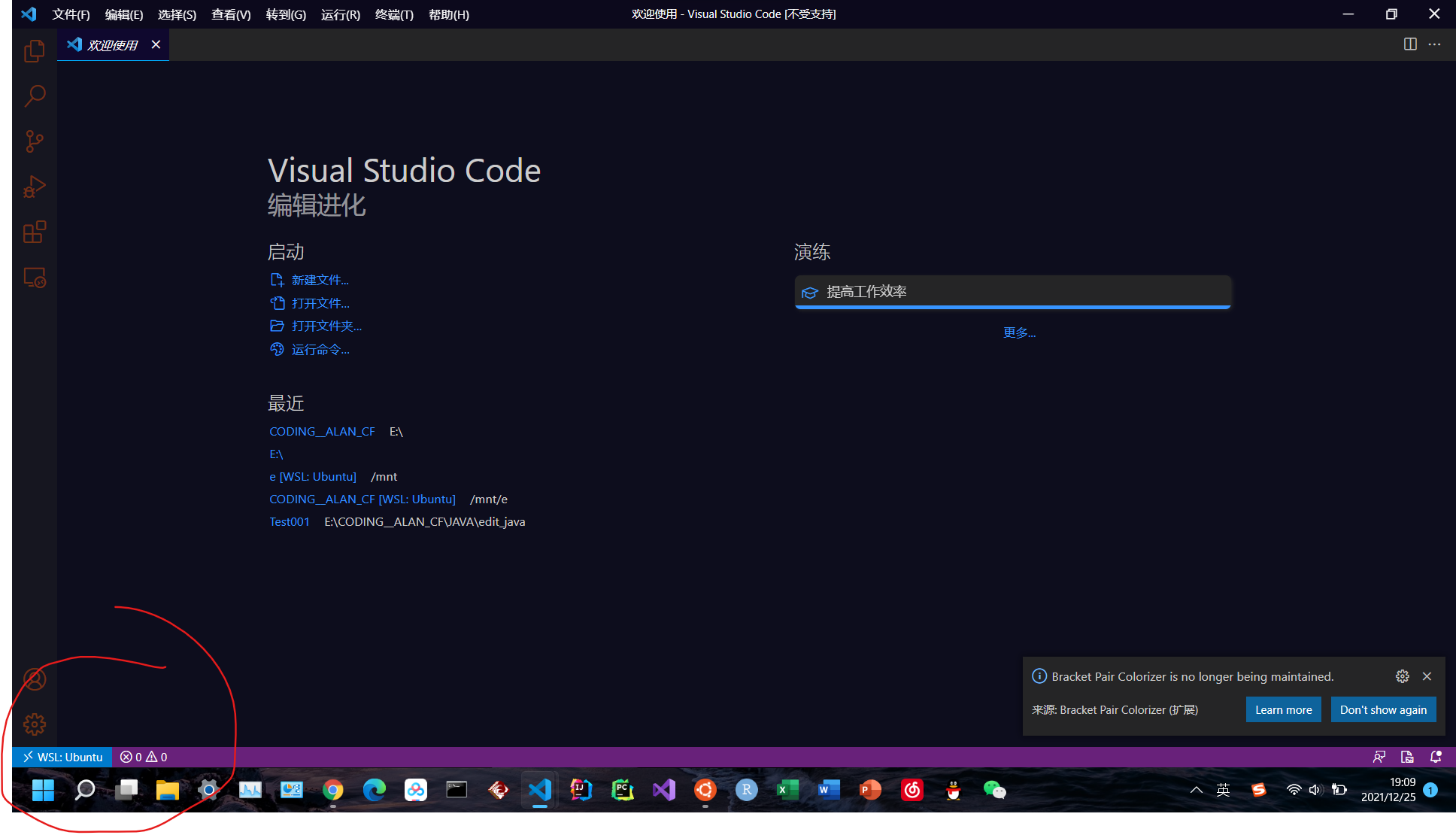This screenshot has height=835, width=1456.
Task: Click the 更多... walkthroughs link
Action: coord(1019,332)
